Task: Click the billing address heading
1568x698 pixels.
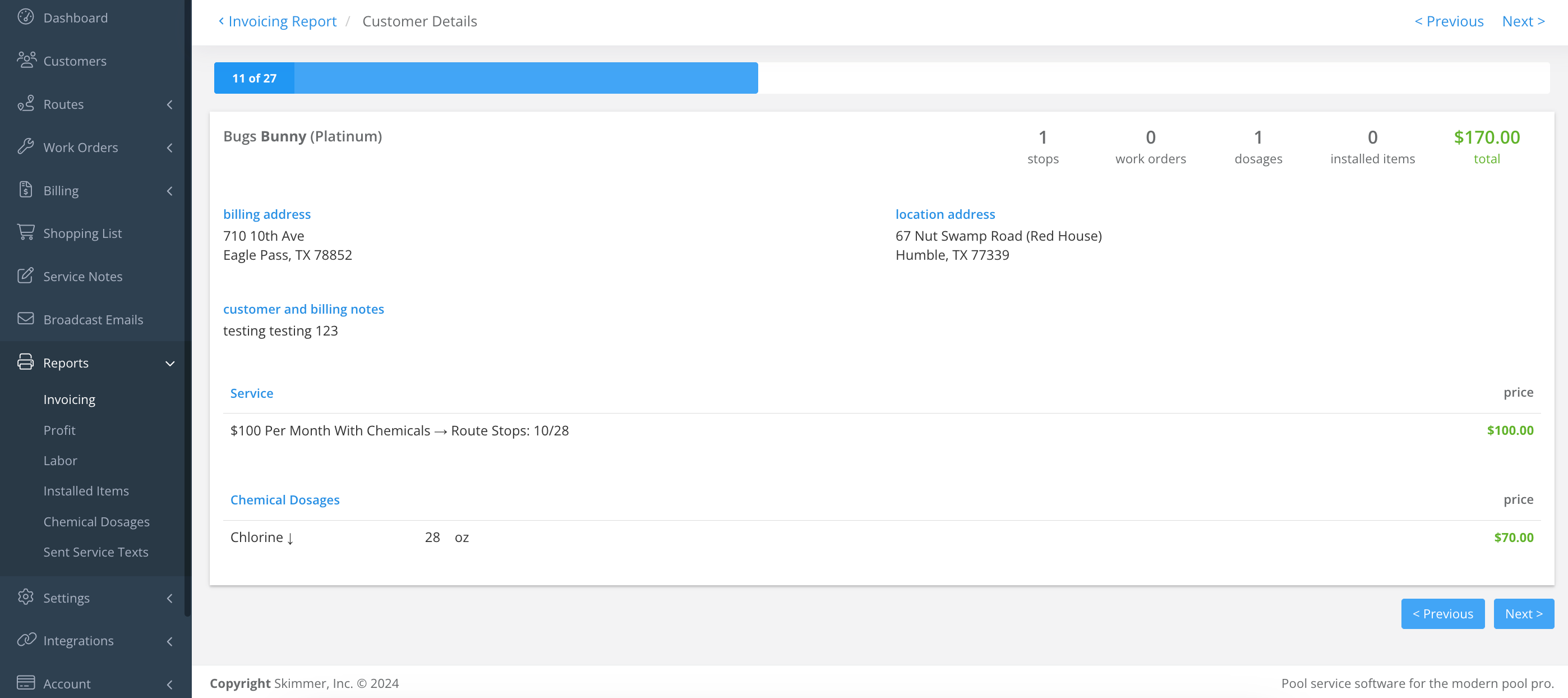Action: point(266,214)
